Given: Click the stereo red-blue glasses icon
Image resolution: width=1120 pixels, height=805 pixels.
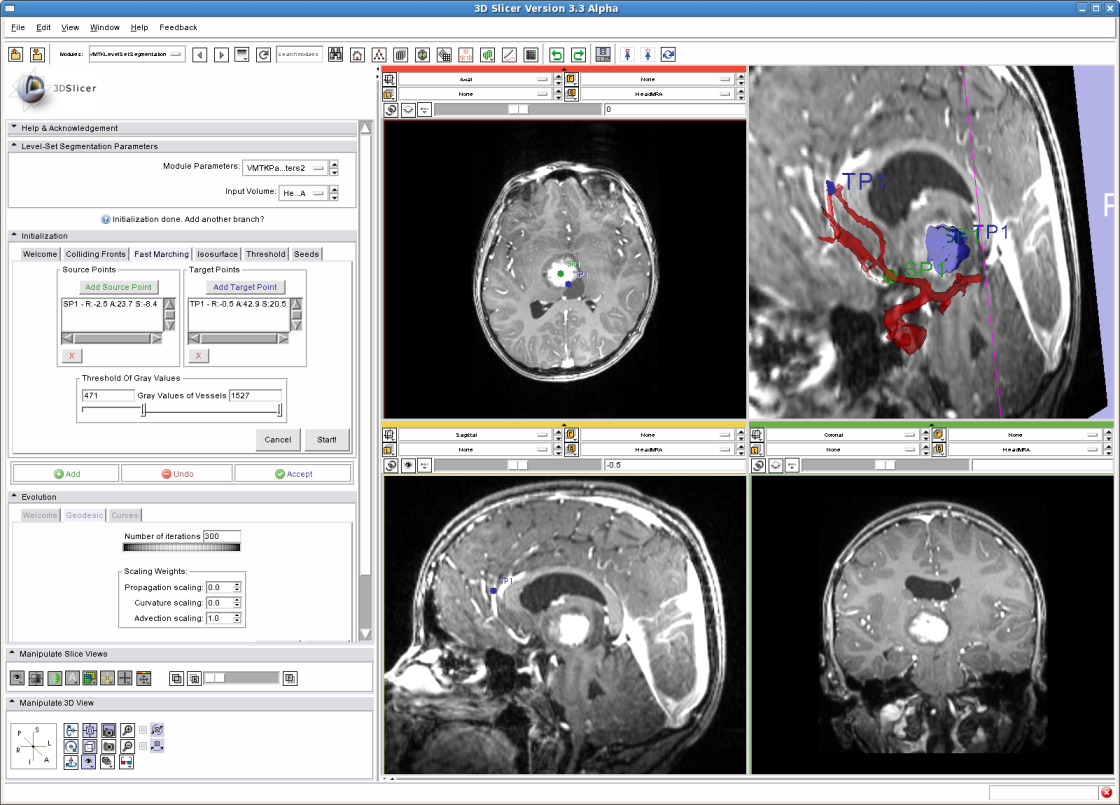Looking at the screenshot, I should point(126,762).
